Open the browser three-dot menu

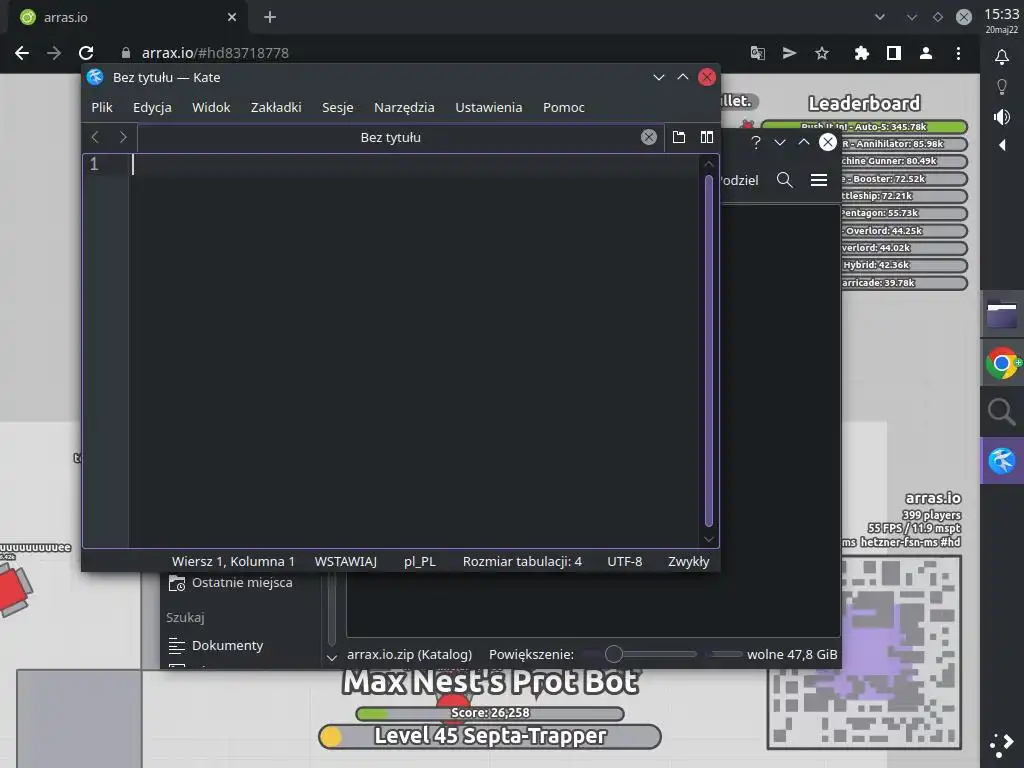(958, 53)
